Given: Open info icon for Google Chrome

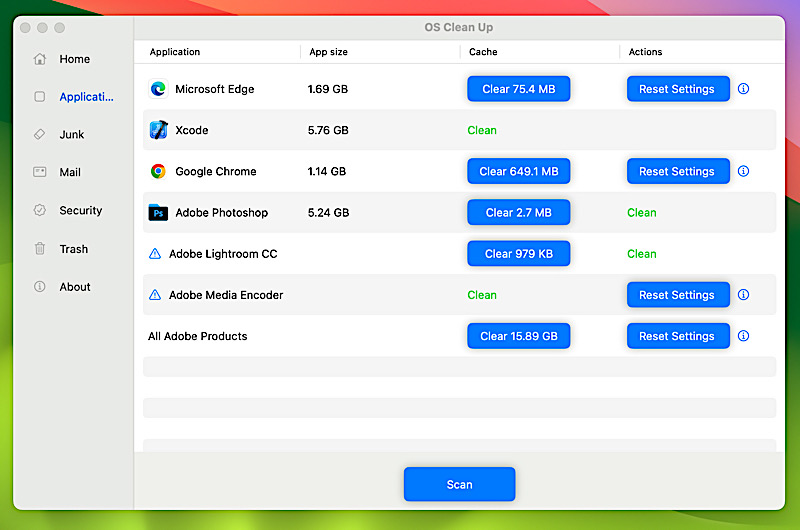Looking at the screenshot, I should click(x=743, y=171).
